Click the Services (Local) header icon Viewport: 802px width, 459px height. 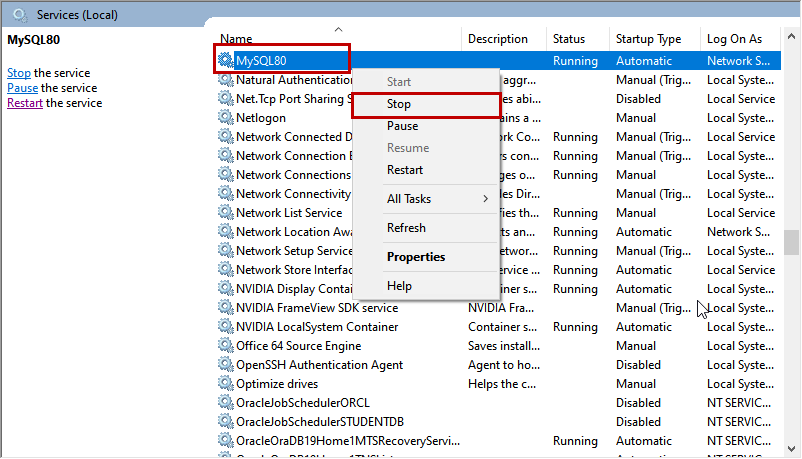20,15
